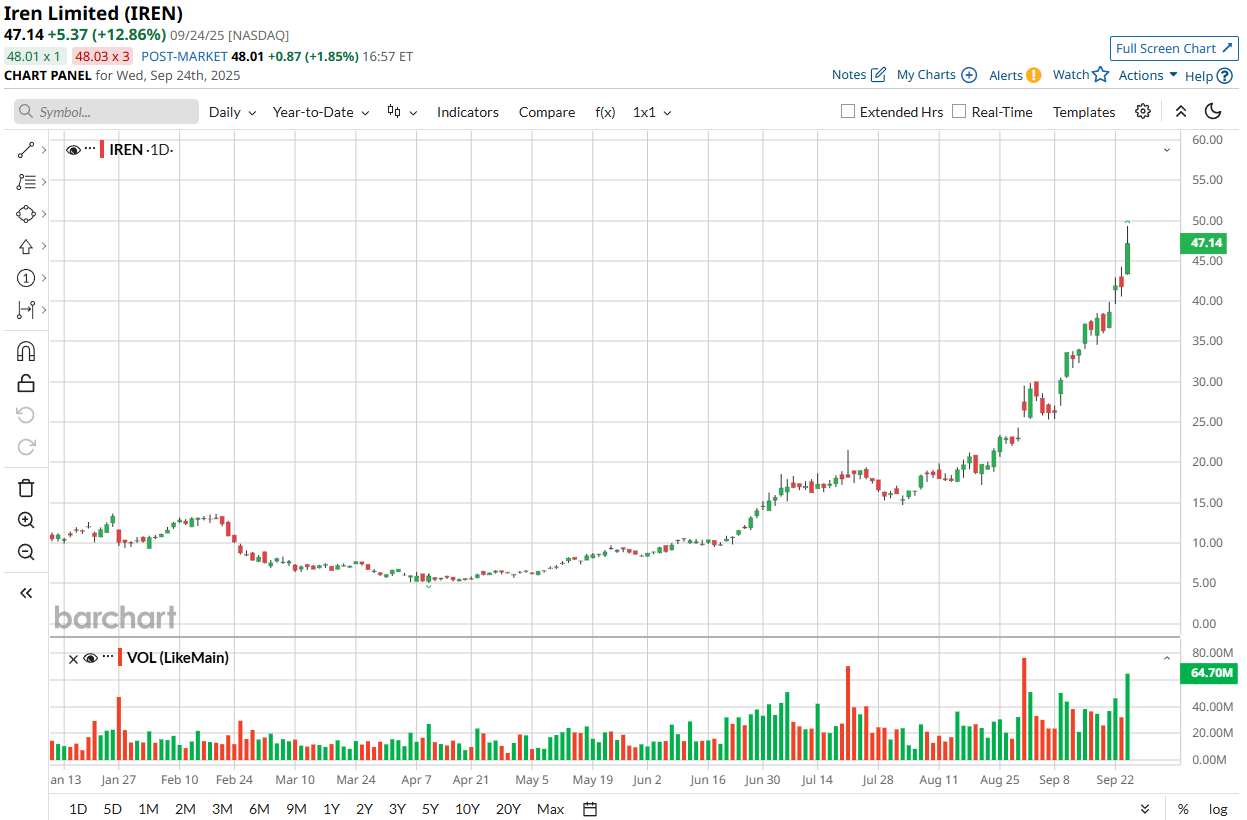Click the IREN series color swatch
The width and height of the screenshot is (1247, 820).
click(102, 150)
